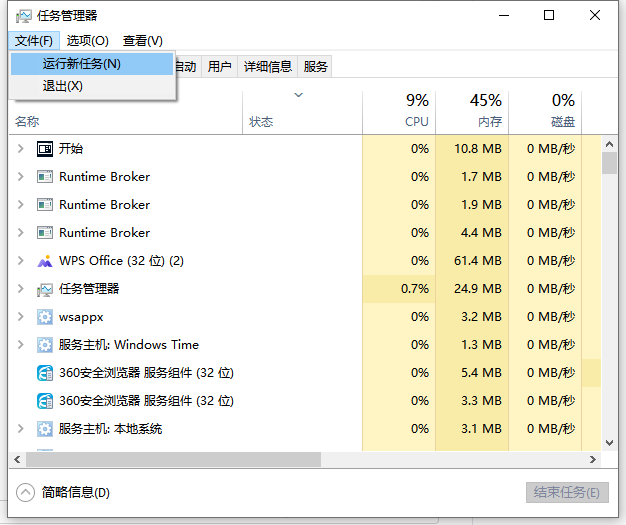Click the wsappx gear icon
Viewport: 626px width, 525px height.
coord(45,317)
